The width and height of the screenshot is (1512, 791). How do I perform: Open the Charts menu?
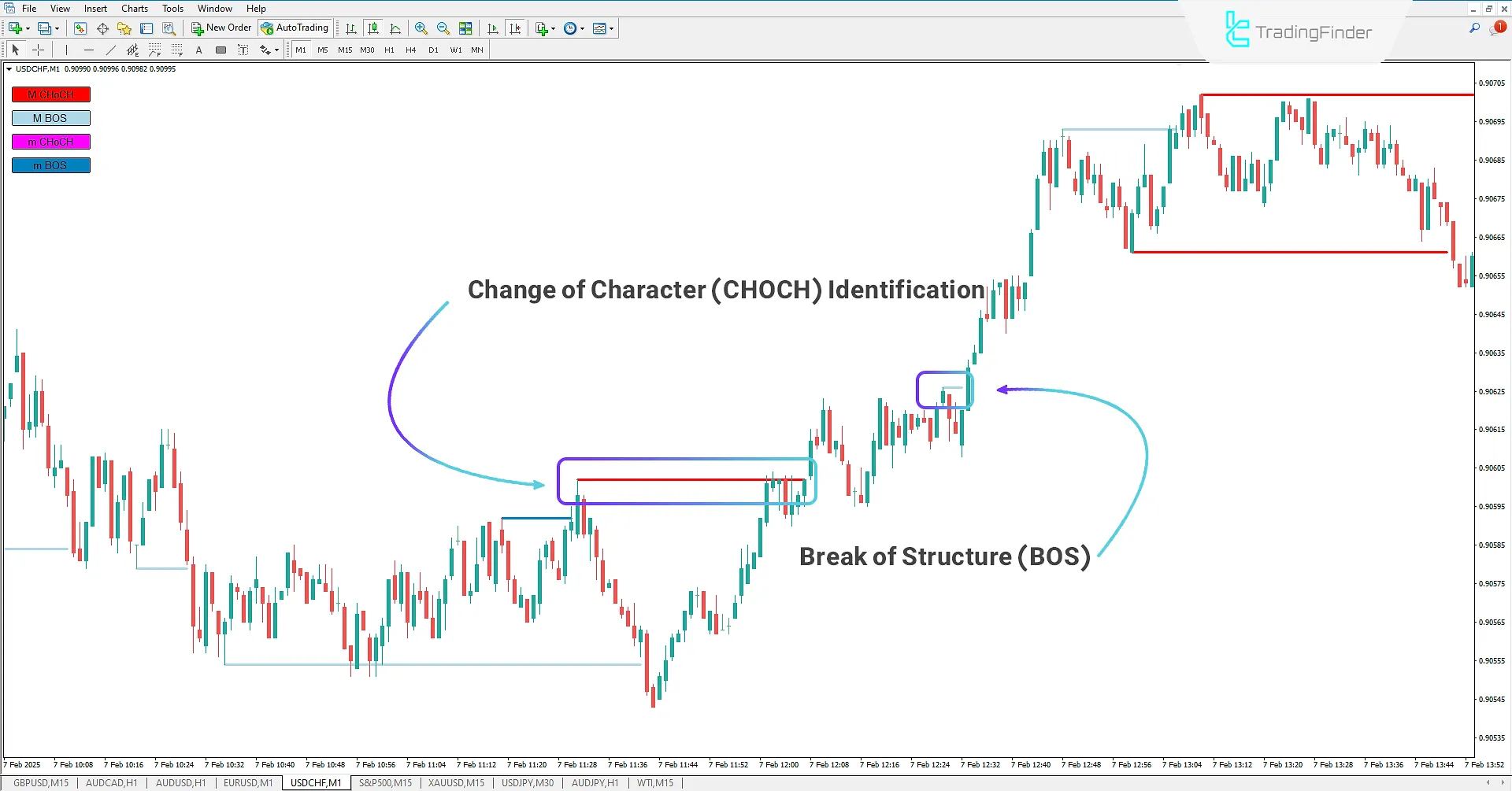(x=134, y=9)
